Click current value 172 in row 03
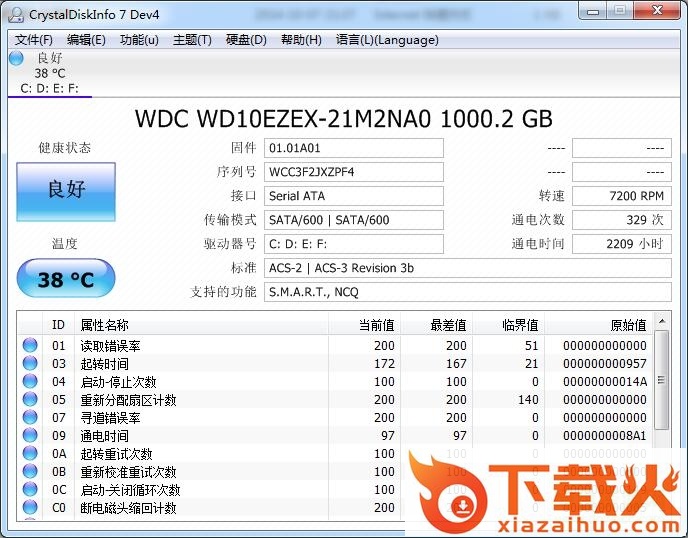 (x=384, y=363)
